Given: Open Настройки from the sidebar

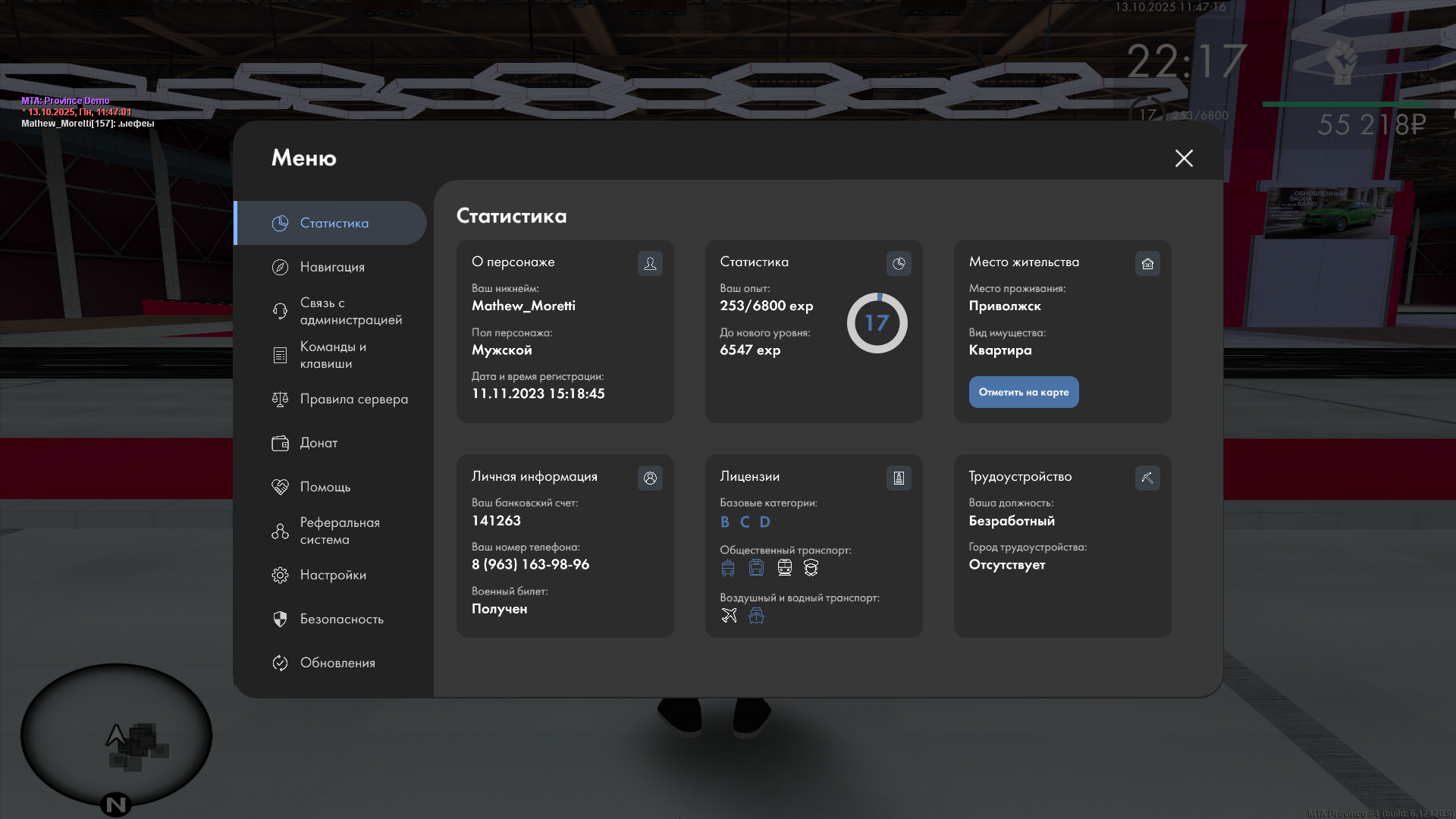Looking at the screenshot, I should (x=332, y=575).
